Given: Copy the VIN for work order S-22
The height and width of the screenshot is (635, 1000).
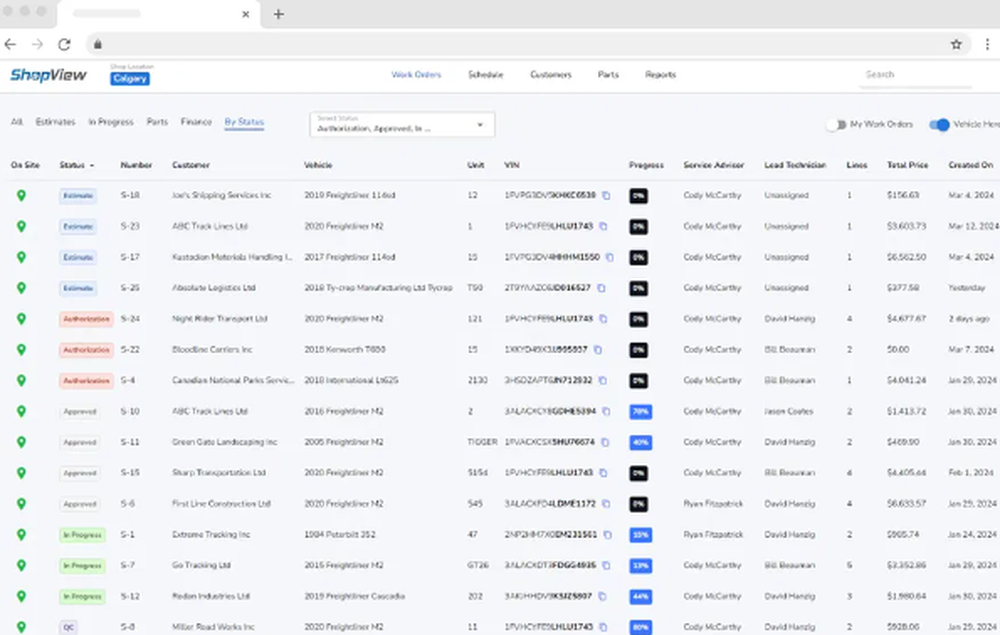Looking at the screenshot, I should pyautogui.click(x=598, y=350).
